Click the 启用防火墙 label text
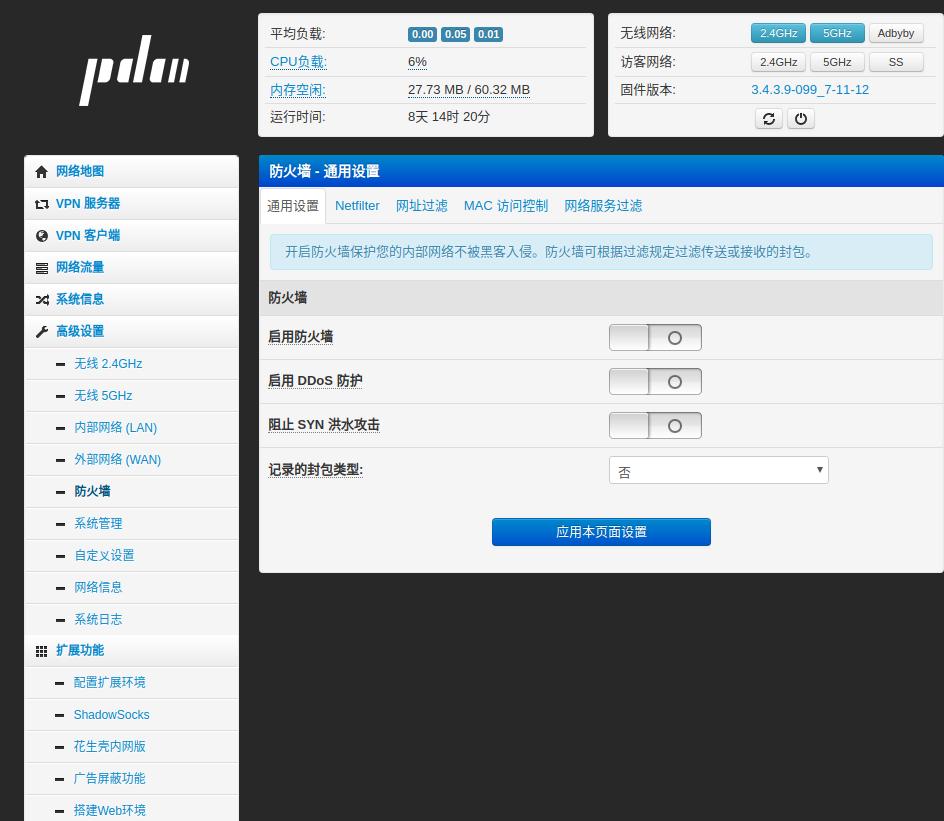 [x=300, y=337]
